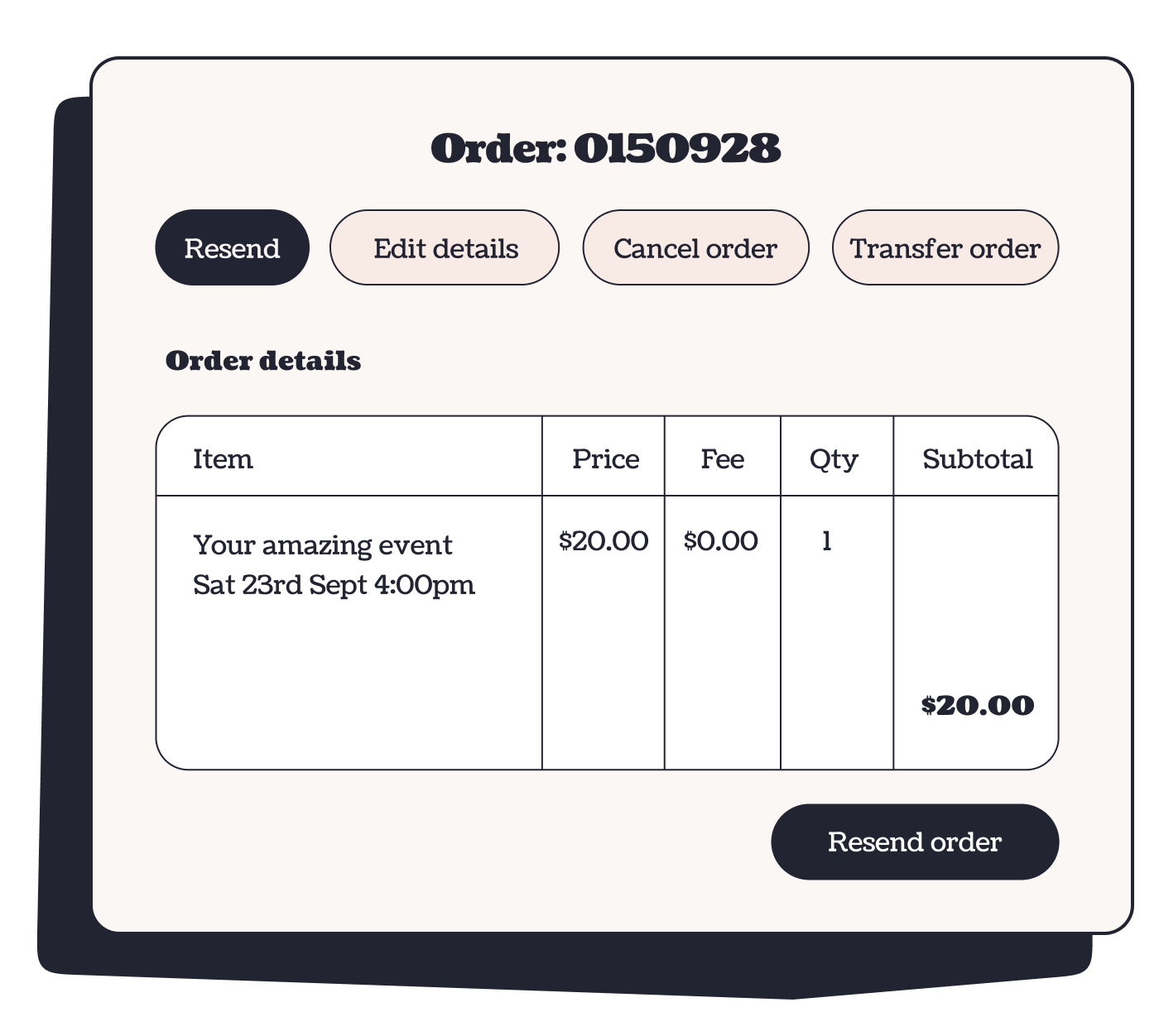This screenshot has height=1036, width=1159.
Task: Select the Resend tab pill
Action: click(232, 248)
